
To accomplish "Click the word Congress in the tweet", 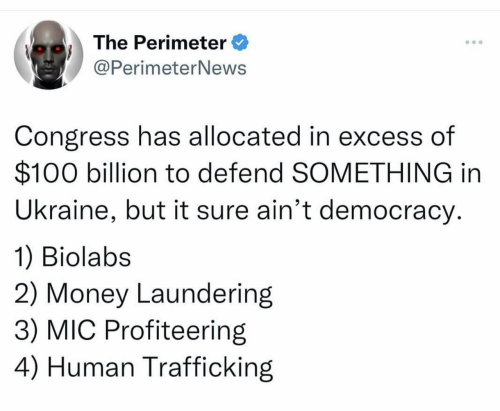I will pos(72,137).
